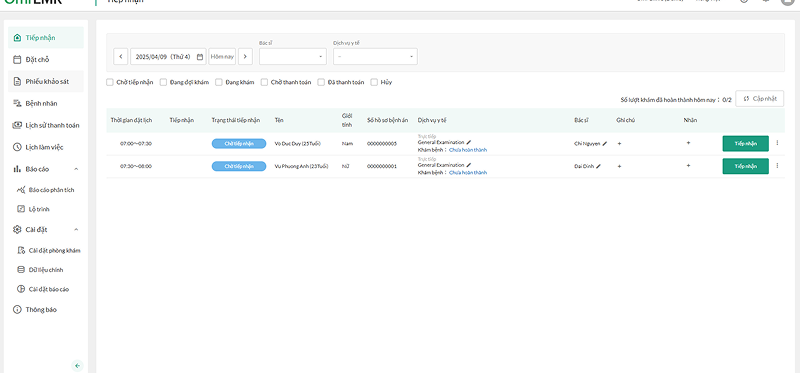Screen dimensions: 800x373
Task: Click the Báo cáo phân tích chart icon
Action: (21, 190)
